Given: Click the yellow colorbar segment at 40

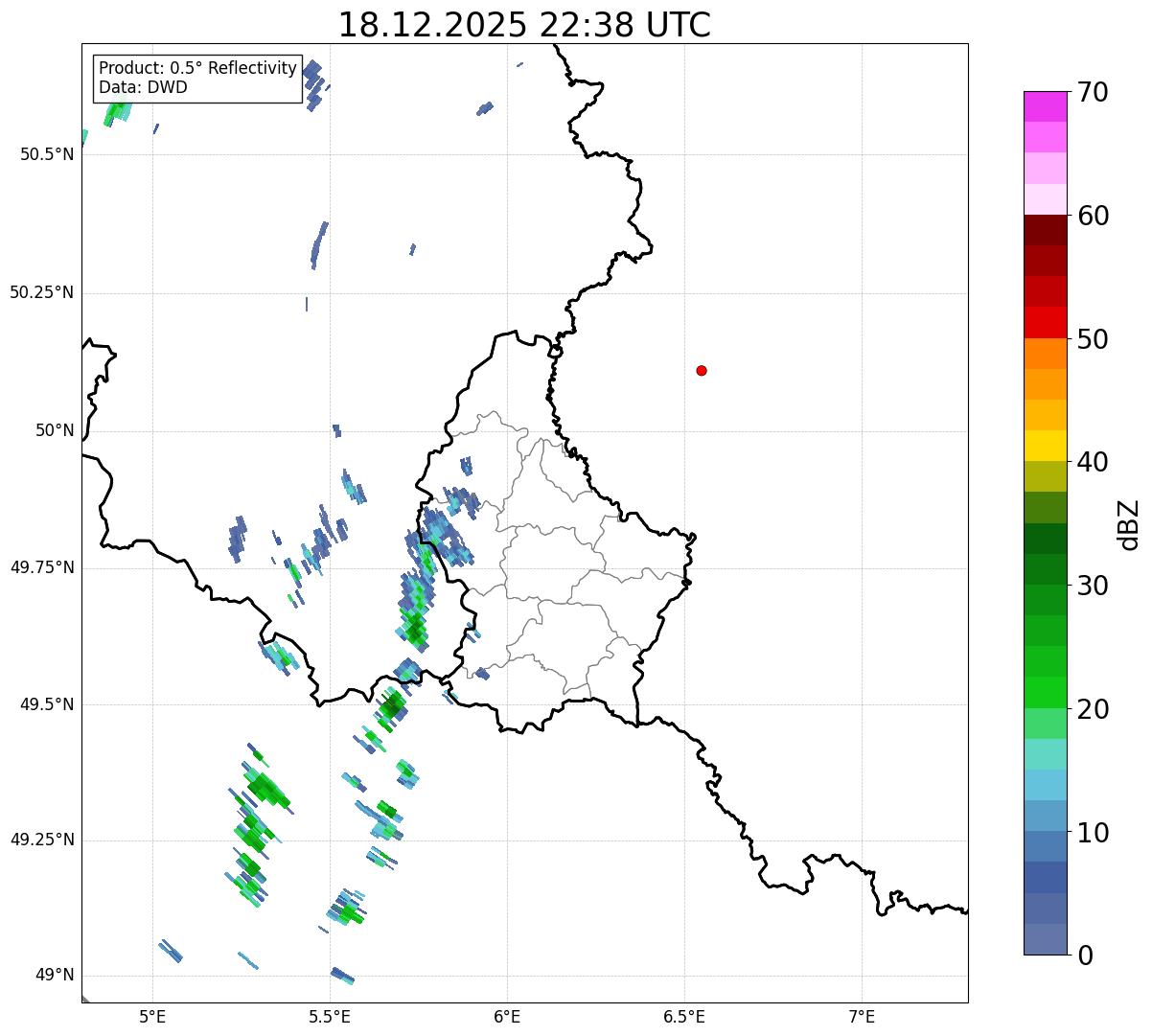Looking at the screenshot, I should pos(1044,446).
